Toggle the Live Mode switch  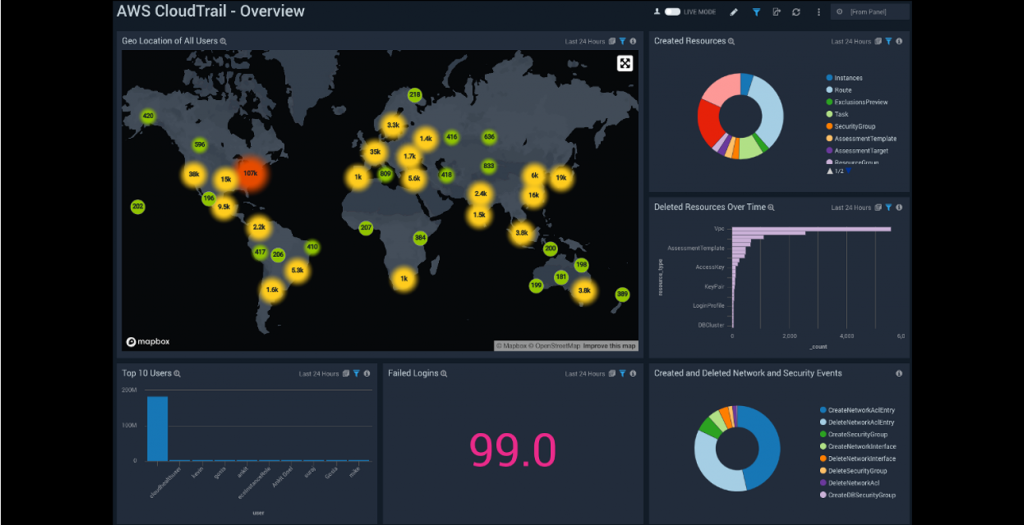pyautogui.click(x=673, y=12)
